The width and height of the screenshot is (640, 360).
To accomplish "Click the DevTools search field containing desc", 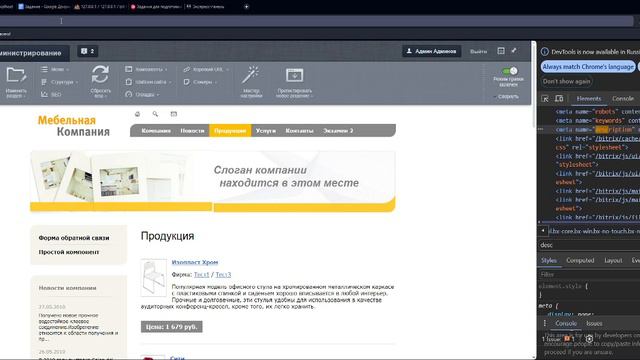I will pos(589,245).
